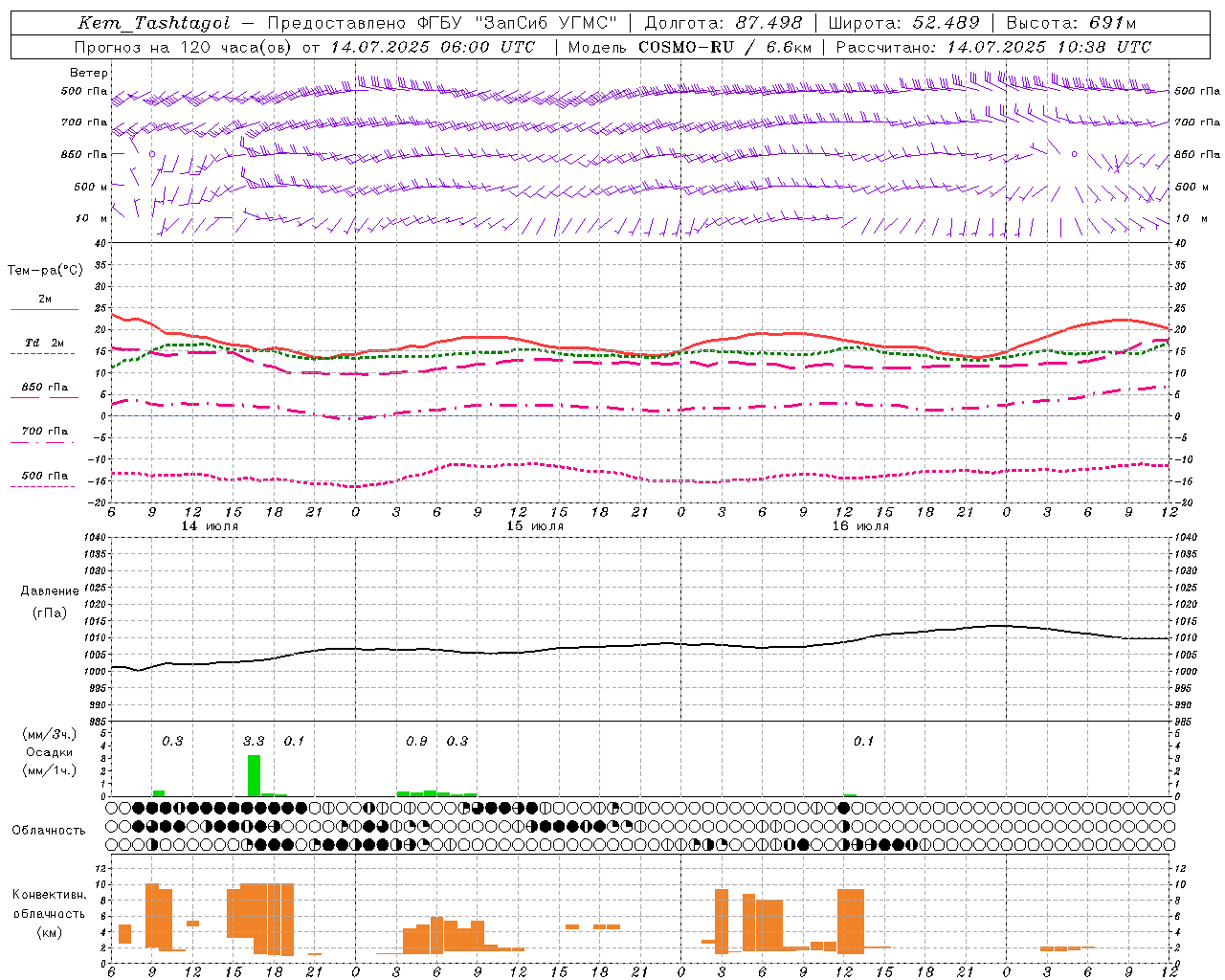1225x980 pixels.
Task: Click the '500 гПа' dotted temperature legend line
Action: (42, 486)
